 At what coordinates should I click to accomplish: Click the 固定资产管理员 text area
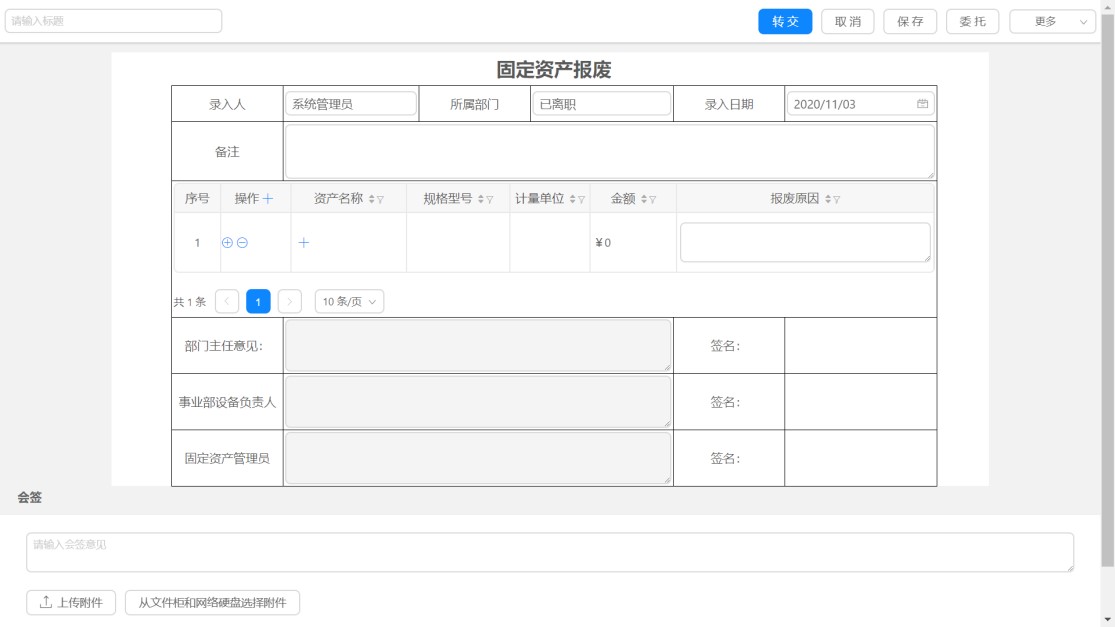(x=478, y=459)
